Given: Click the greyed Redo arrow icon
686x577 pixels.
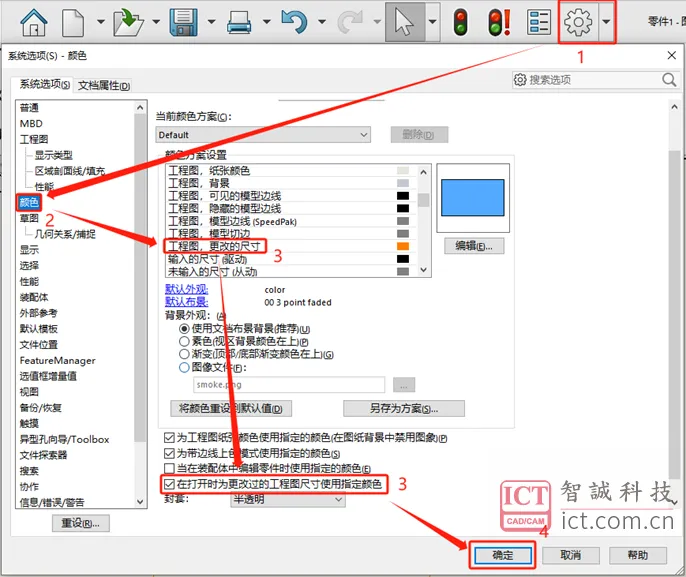Looking at the screenshot, I should pos(350,22).
